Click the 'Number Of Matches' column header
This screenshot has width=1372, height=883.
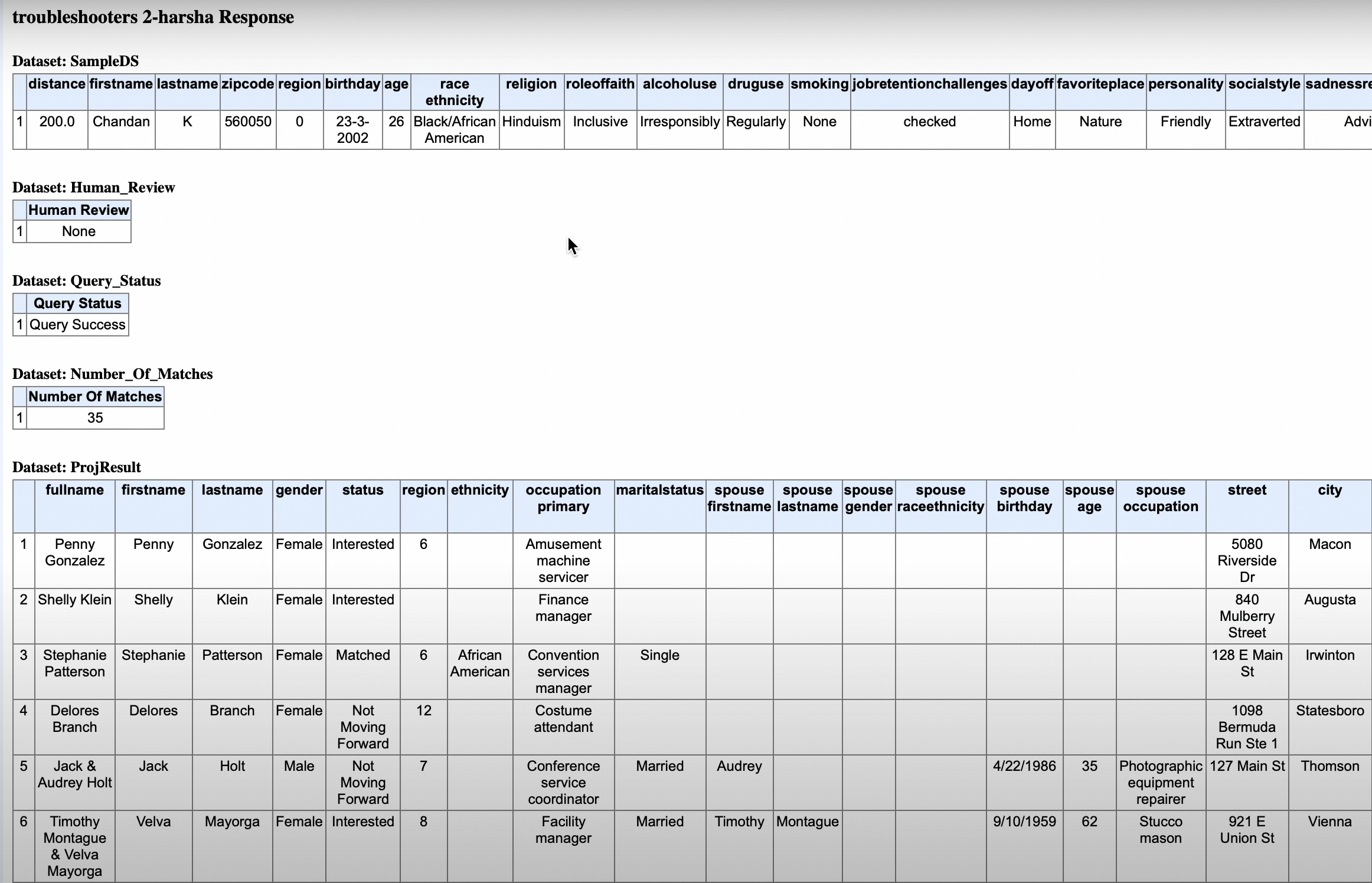(95, 397)
